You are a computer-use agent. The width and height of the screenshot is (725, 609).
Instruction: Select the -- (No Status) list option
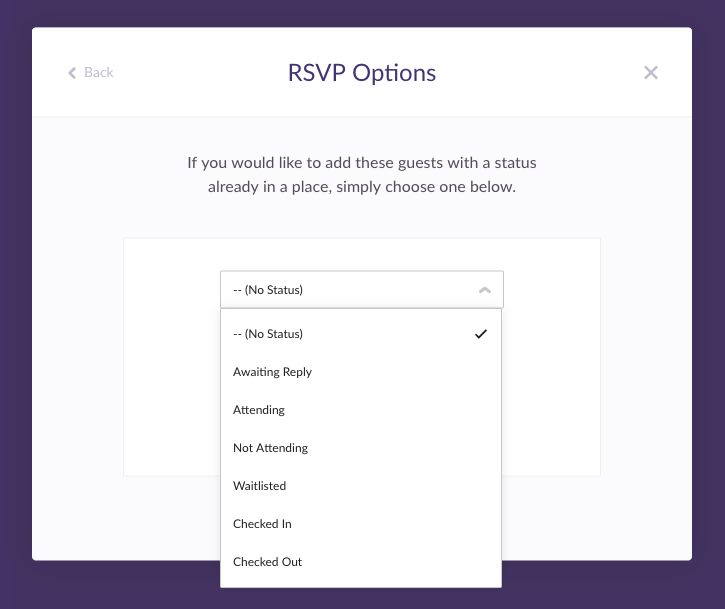[361, 334]
